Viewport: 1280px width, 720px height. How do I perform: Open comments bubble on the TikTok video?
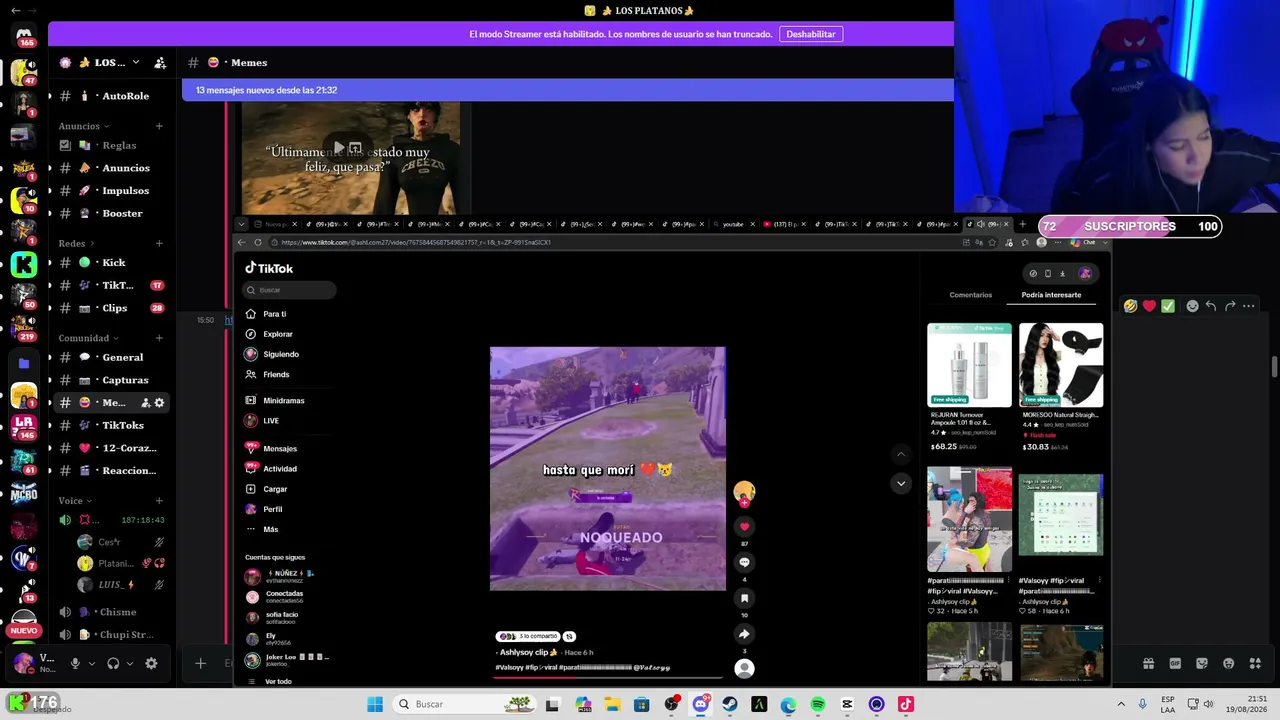click(744, 562)
